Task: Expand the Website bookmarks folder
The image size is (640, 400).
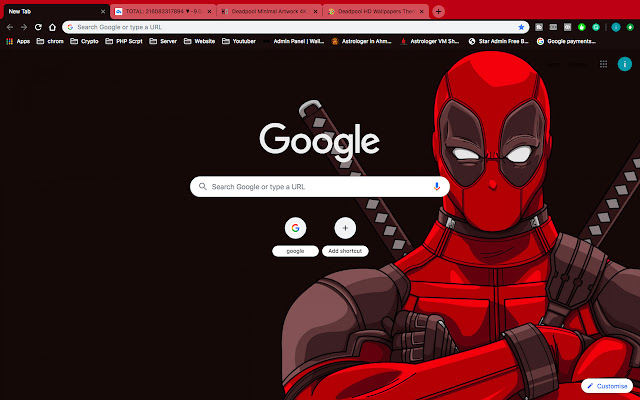Action: [200, 41]
